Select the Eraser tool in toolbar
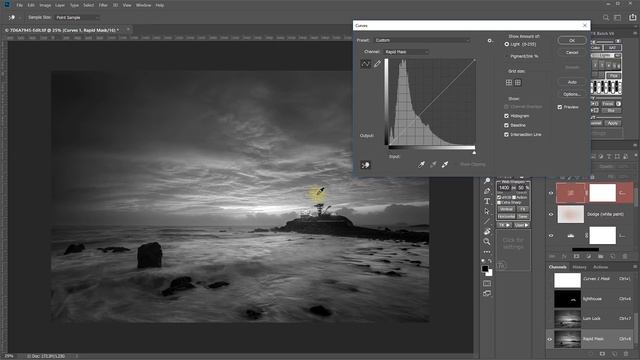This screenshot has height=360, width=640. pos(487,231)
